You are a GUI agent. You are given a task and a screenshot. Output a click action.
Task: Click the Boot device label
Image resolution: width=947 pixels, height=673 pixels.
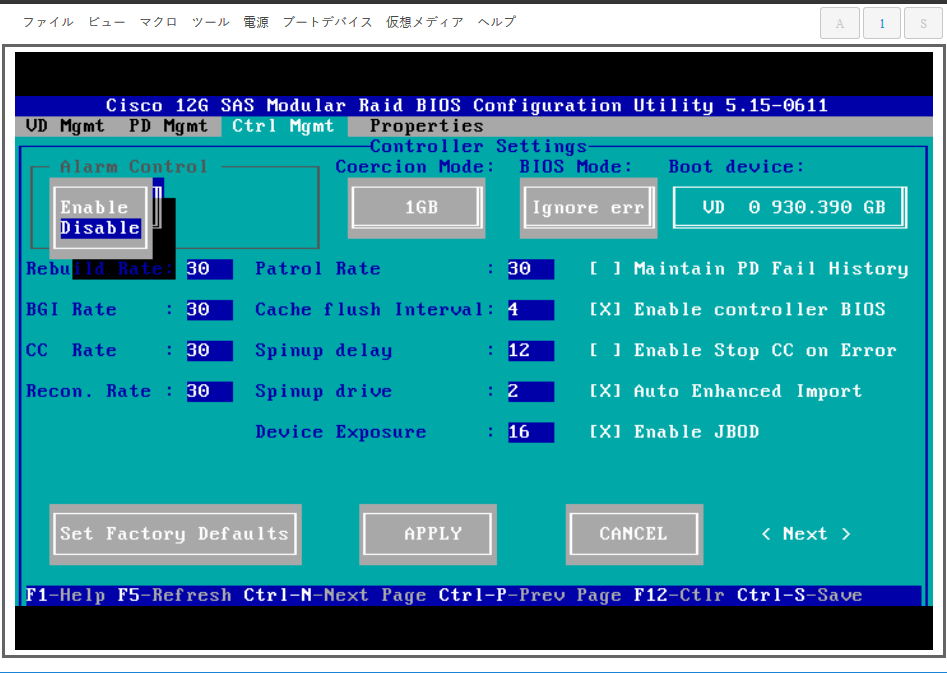[x=737, y=167]
